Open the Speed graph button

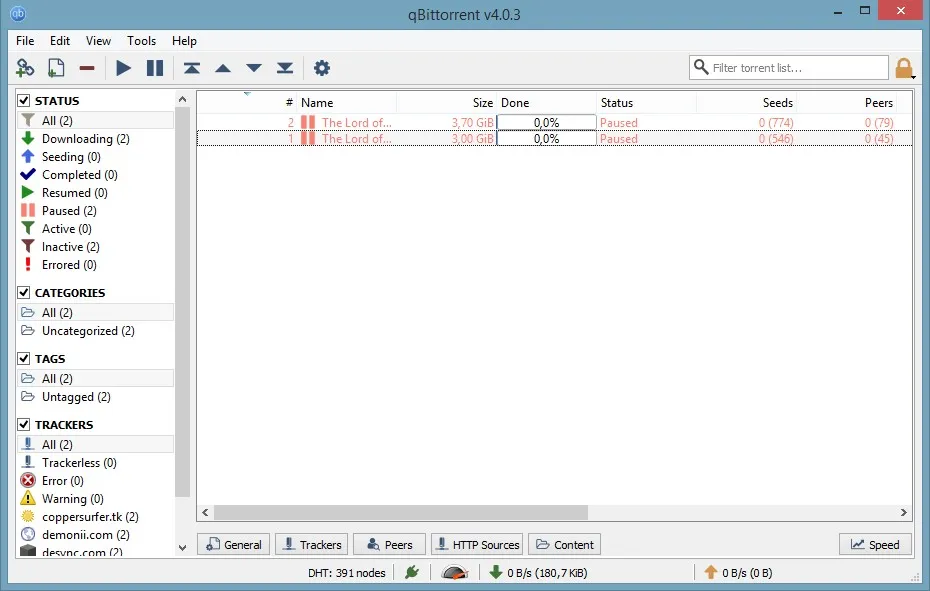tap(875, 544)
